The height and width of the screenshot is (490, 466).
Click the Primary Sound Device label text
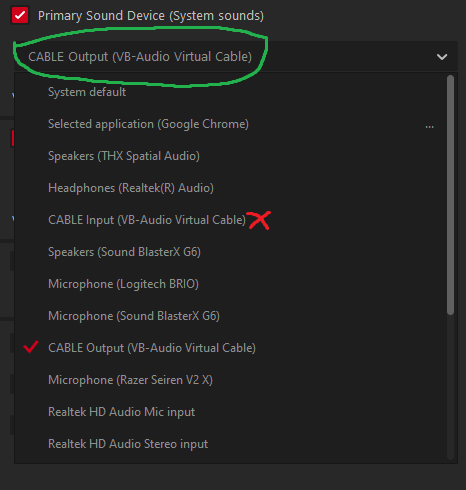151,16
